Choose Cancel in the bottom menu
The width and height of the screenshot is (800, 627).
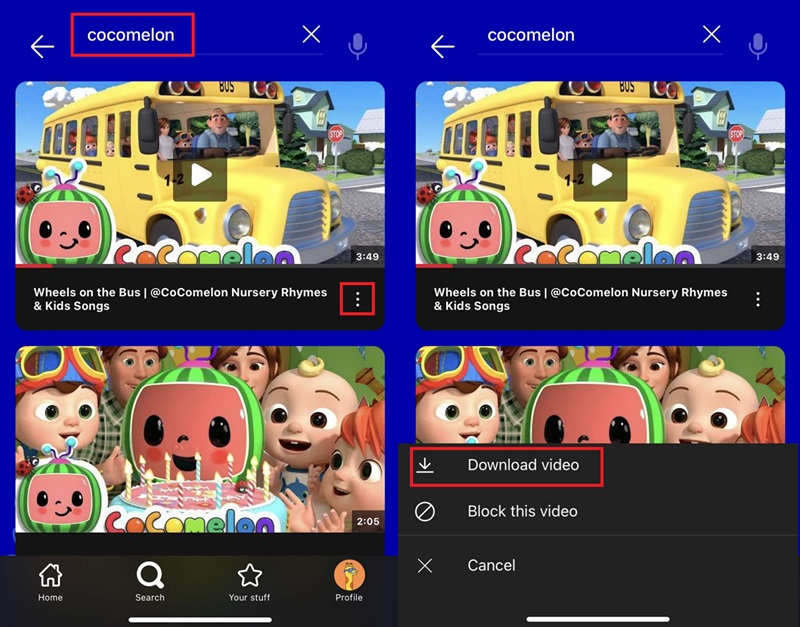pyautogui.click(x=597, y=565)
